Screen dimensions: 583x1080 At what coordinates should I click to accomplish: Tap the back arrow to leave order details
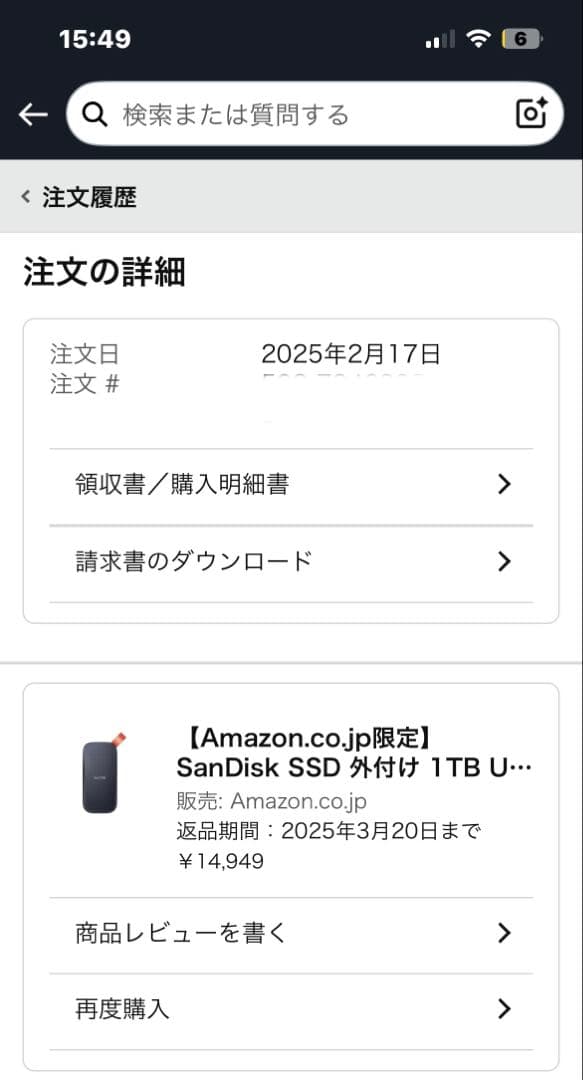pyautogui.click(x=32, y=113)
